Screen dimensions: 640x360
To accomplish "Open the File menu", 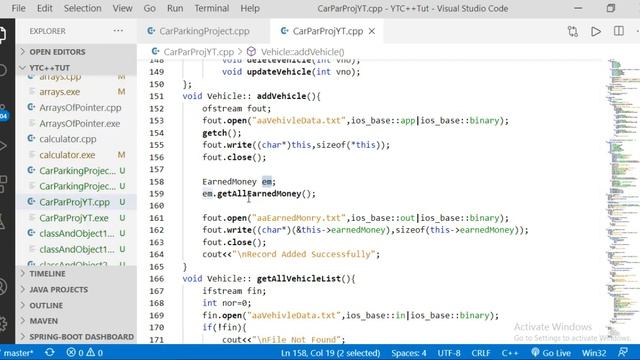I will [18, 8].
